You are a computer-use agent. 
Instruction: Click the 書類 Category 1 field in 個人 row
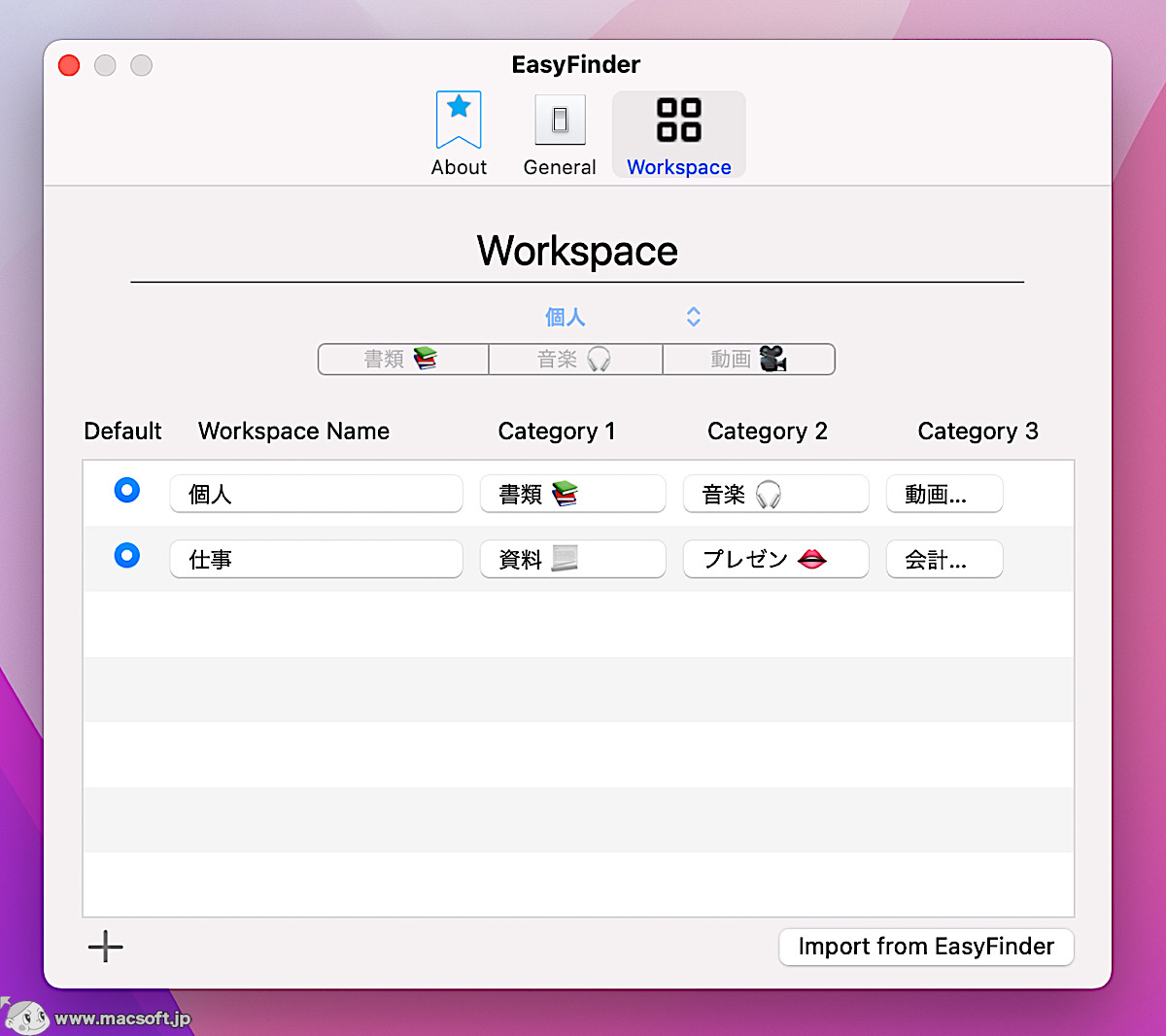pyautogui.click(x=572, y=494)
